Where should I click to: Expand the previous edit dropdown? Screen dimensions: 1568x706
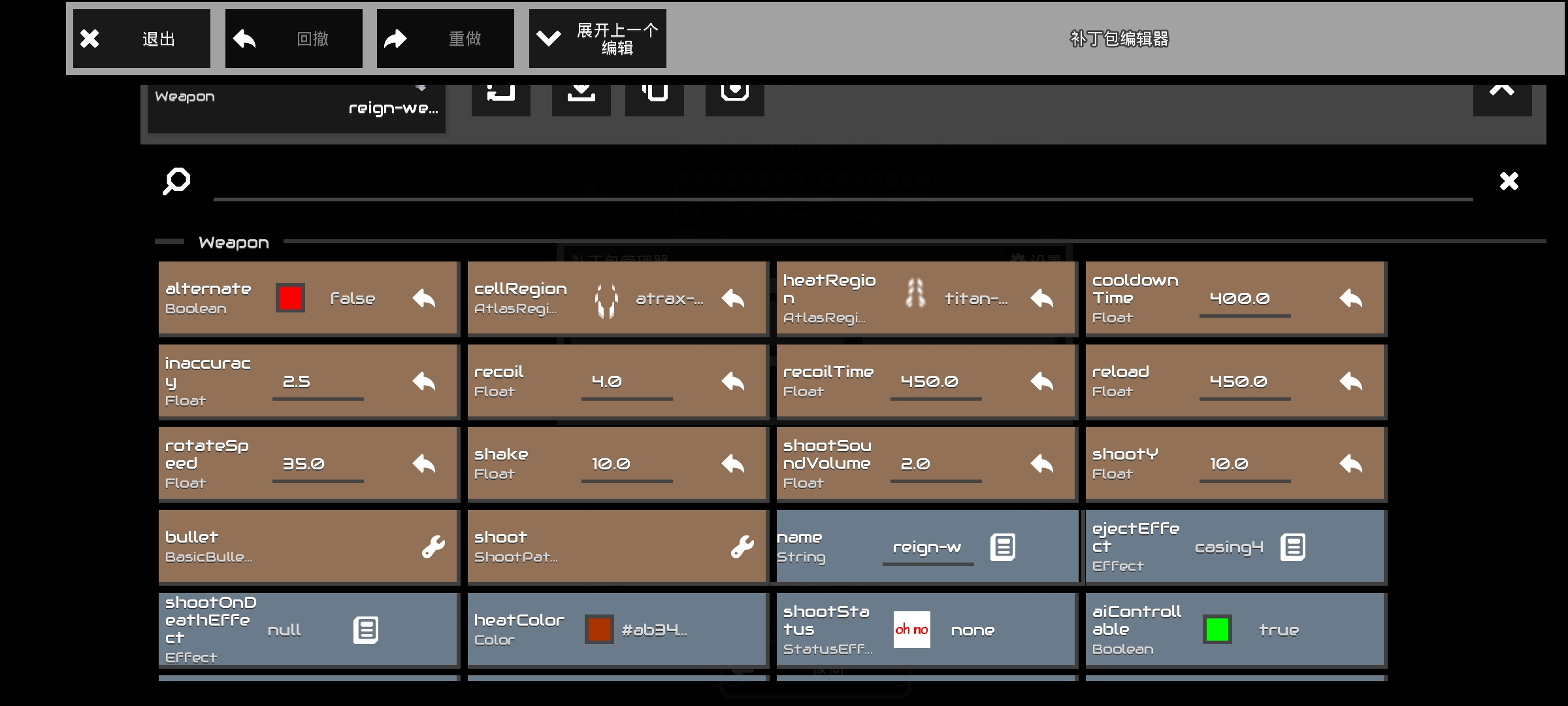click(597, 39)
